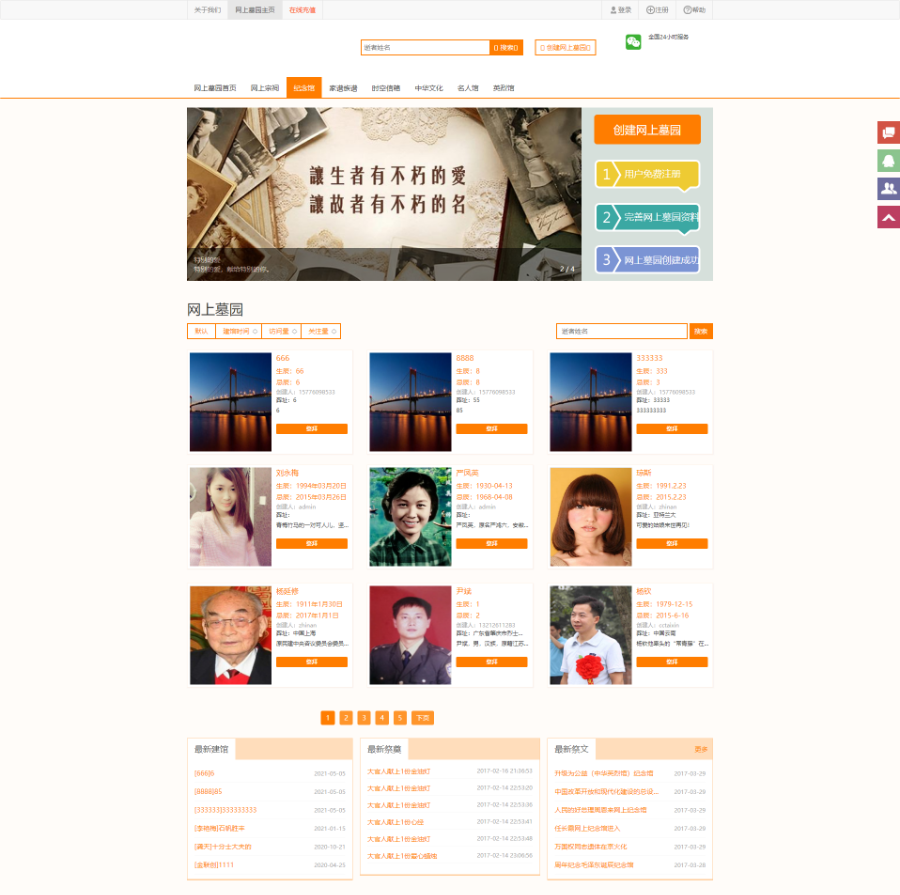Go to 网上墓园首页 nav tab
The image size is (900, 895).
[x=215, y=88]
